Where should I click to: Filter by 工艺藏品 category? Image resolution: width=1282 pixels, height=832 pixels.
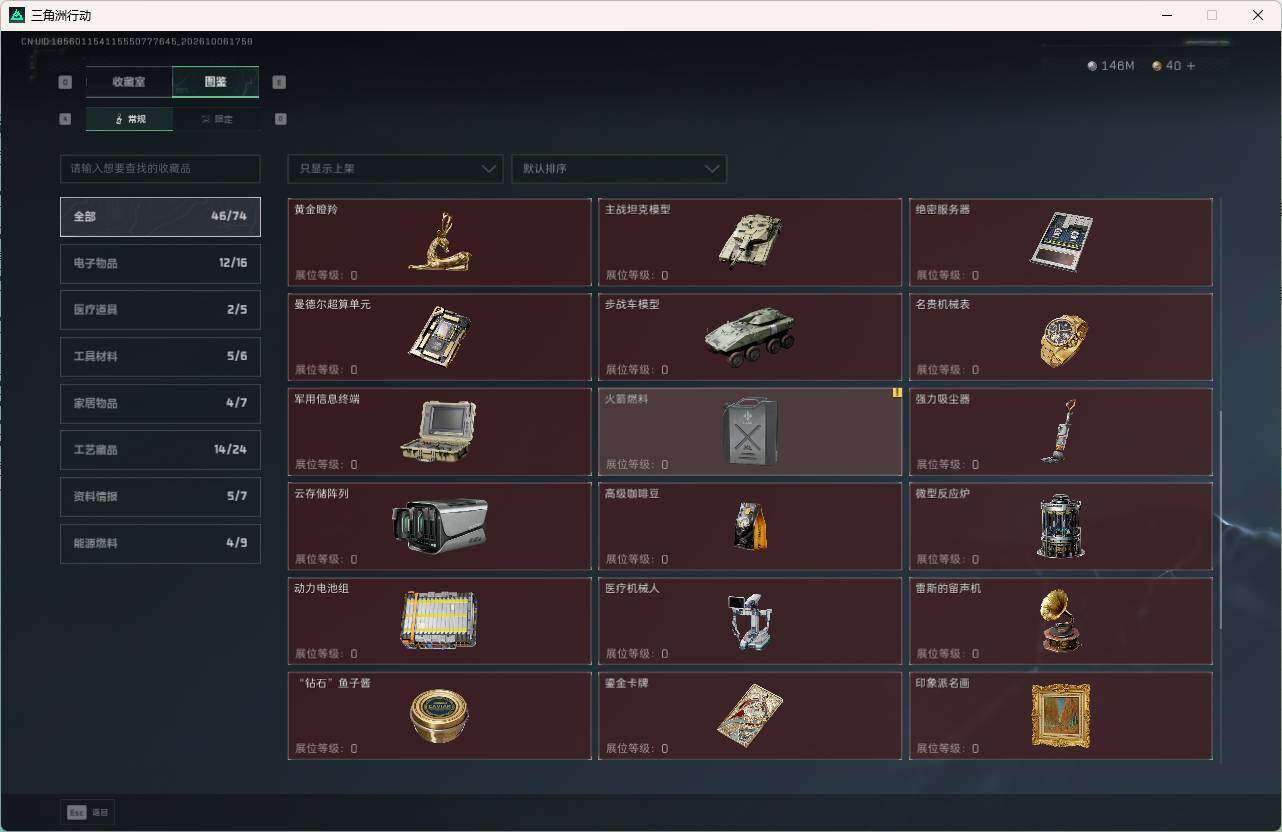point(160,450)
